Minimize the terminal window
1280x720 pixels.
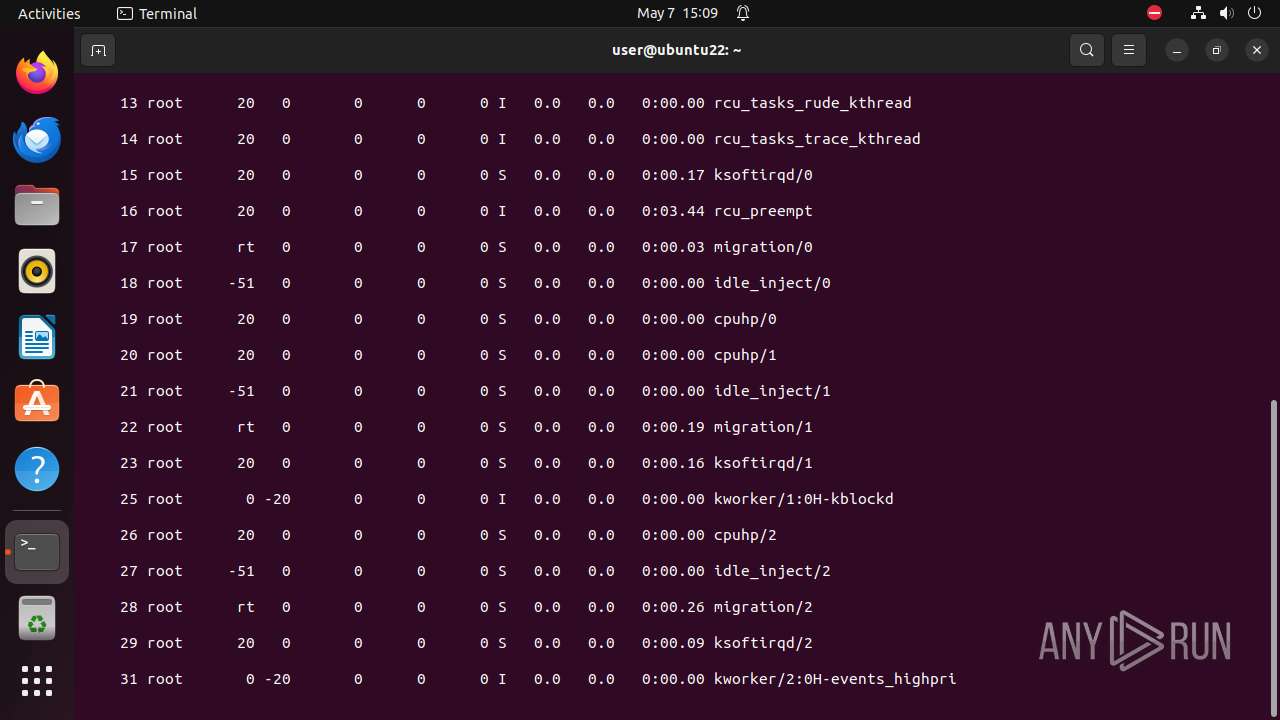click(1177, 50)
